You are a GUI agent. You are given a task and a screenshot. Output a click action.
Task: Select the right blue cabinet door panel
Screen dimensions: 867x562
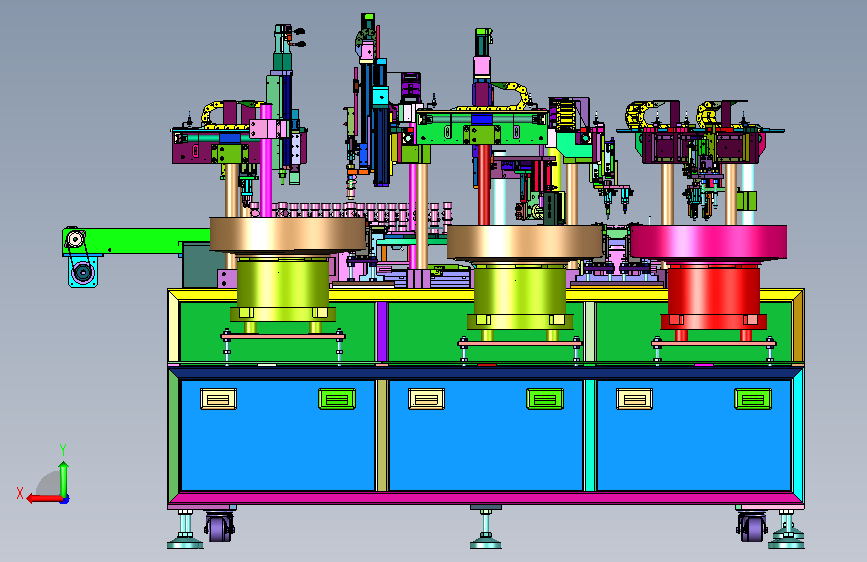click(694, 435)
